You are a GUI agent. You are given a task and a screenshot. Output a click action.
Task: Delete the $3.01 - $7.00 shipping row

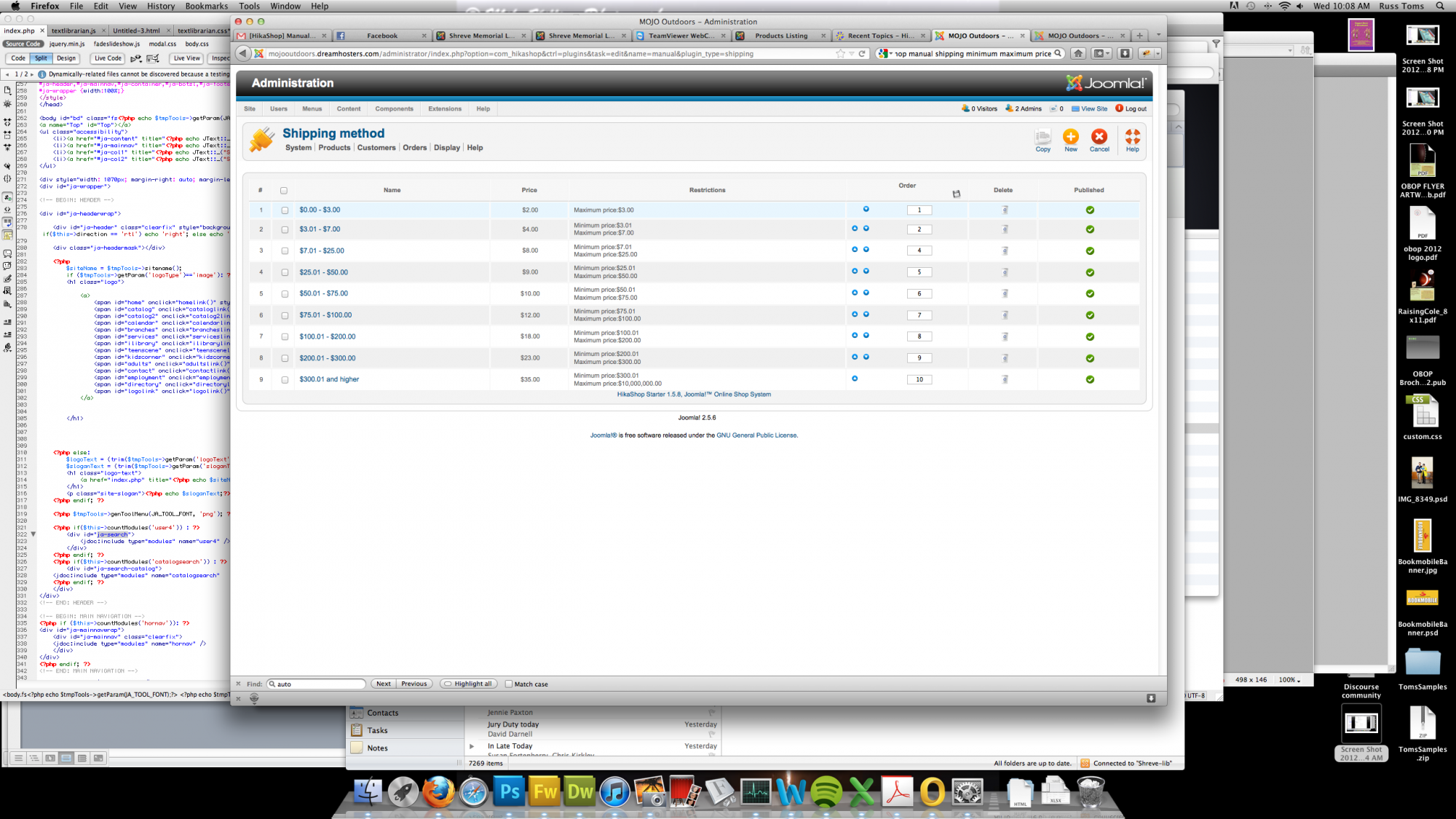tap(1005, 229)
